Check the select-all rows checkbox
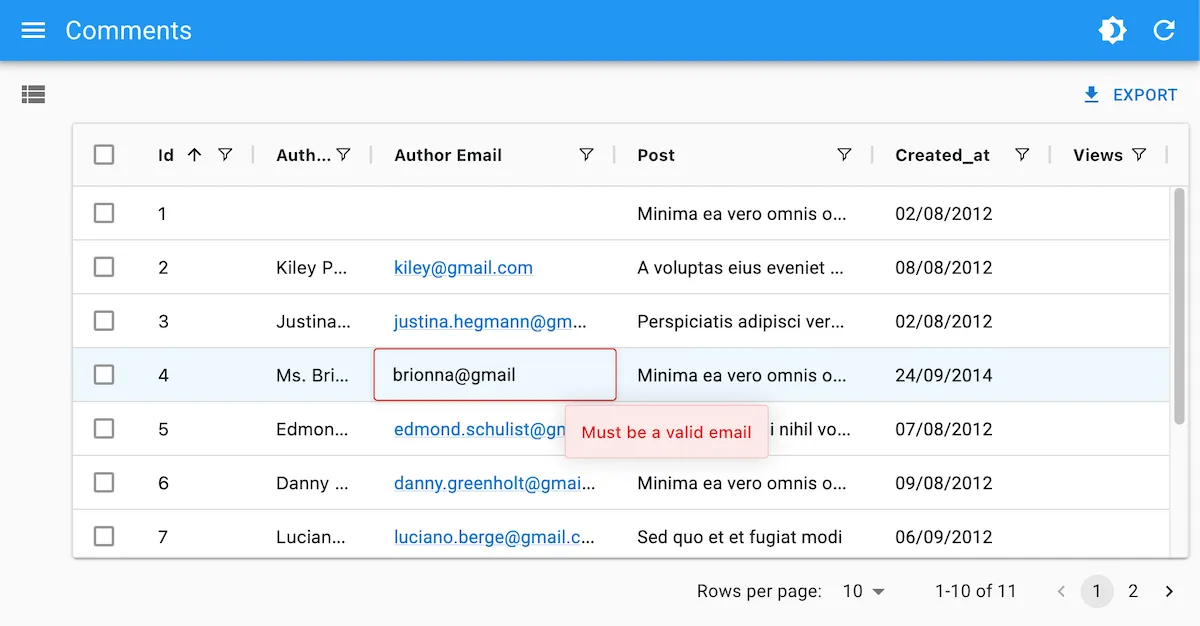 (104, 155)
